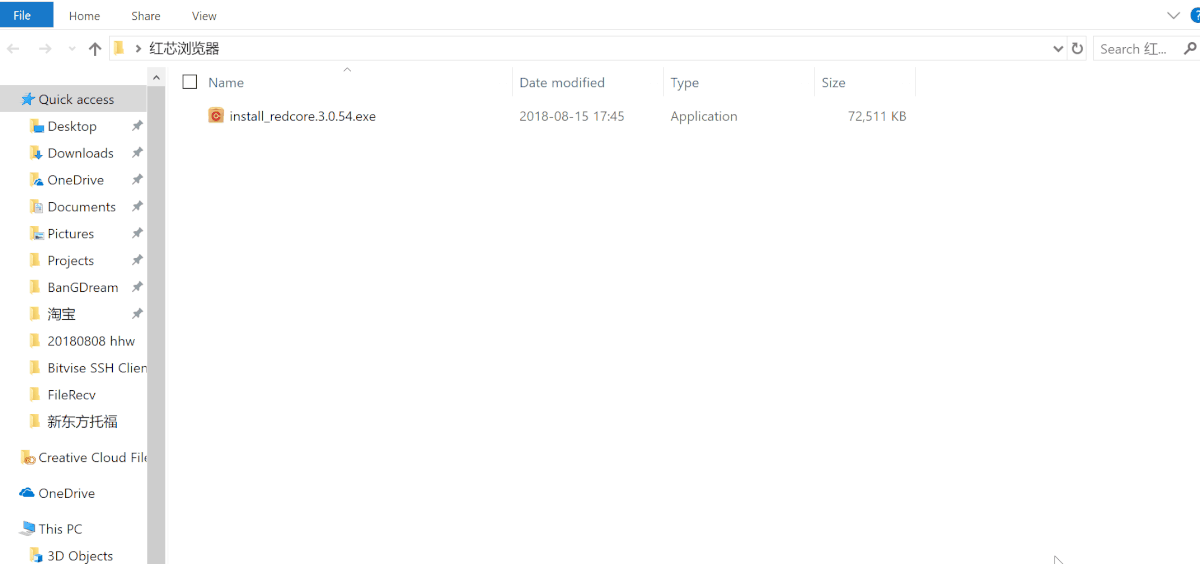Click the Quick access star icon
Viewport: 1200px width, 564px height.
(28, 99)
